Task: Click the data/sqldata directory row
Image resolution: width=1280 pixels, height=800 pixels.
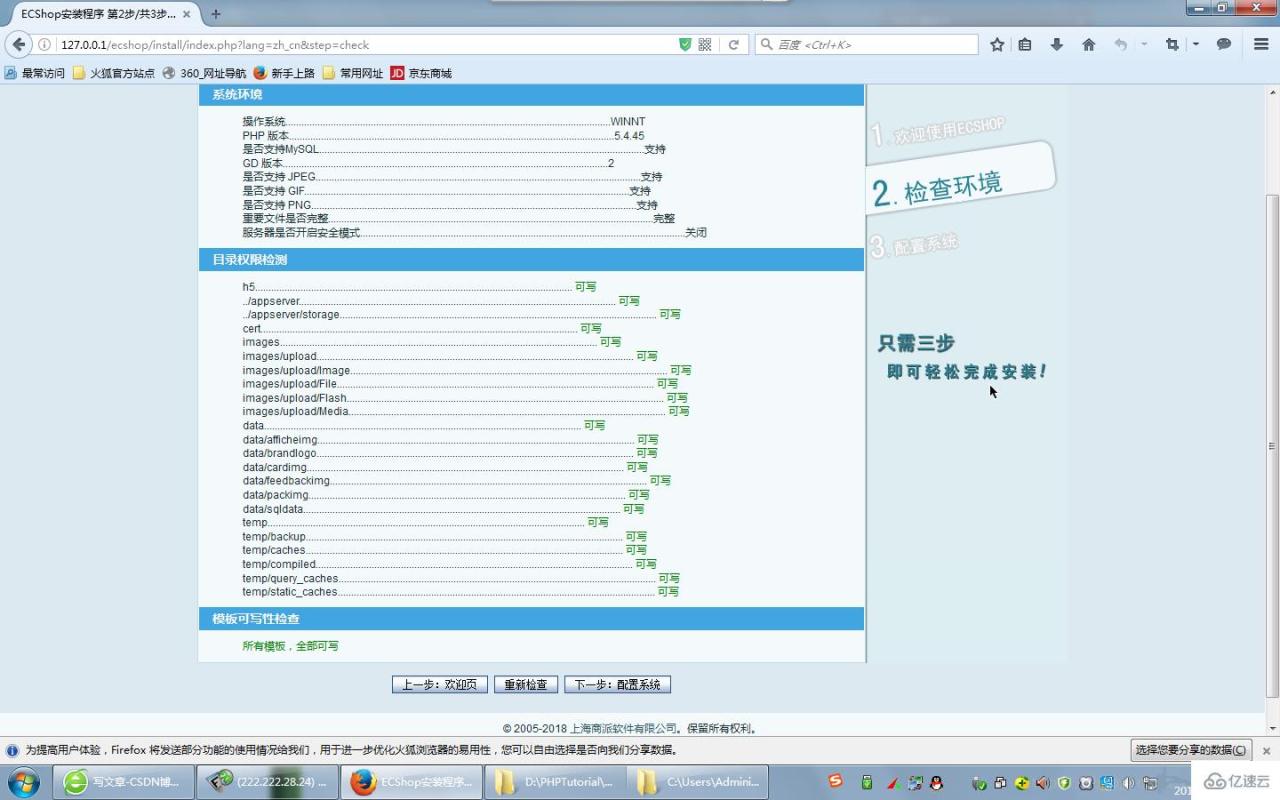Action: tap(443, 509)
